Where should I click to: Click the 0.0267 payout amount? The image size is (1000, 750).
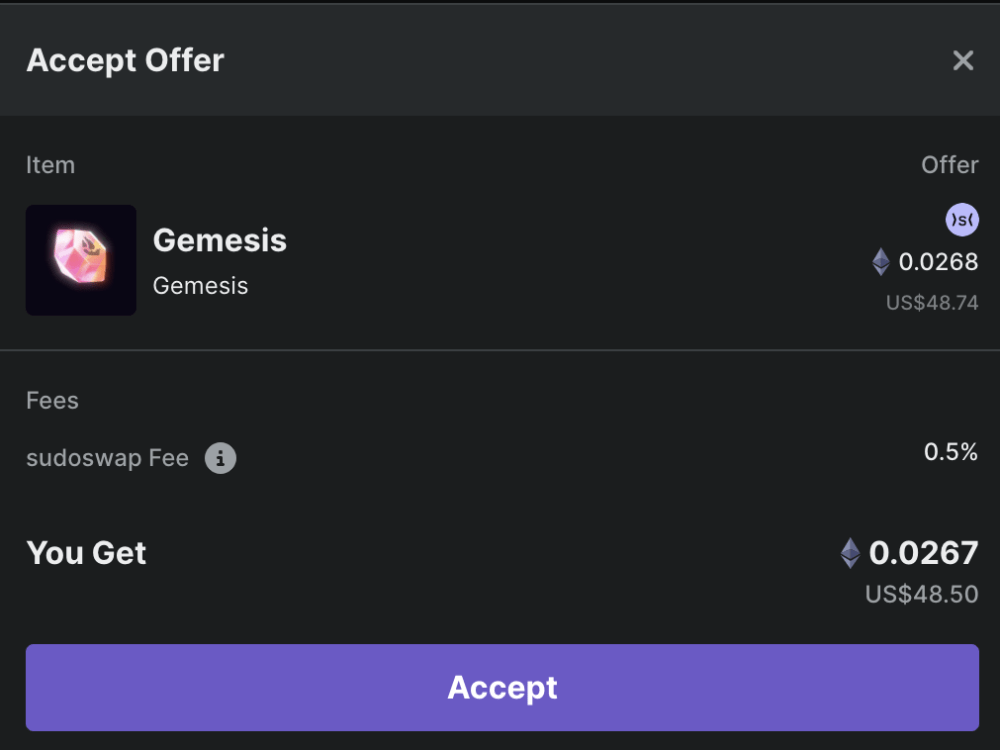click(923, 552)
